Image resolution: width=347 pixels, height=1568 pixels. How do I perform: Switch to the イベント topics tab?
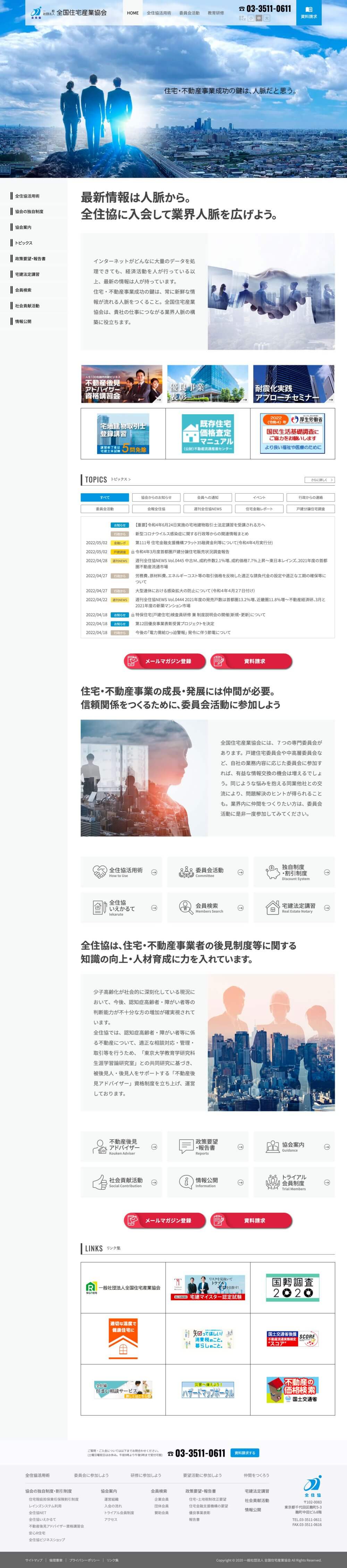click(259, 497)
